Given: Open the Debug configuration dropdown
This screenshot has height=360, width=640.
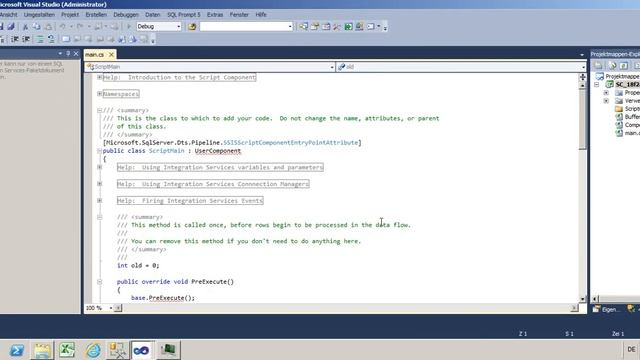Looking at the screenshot, I should pos(178,27).
